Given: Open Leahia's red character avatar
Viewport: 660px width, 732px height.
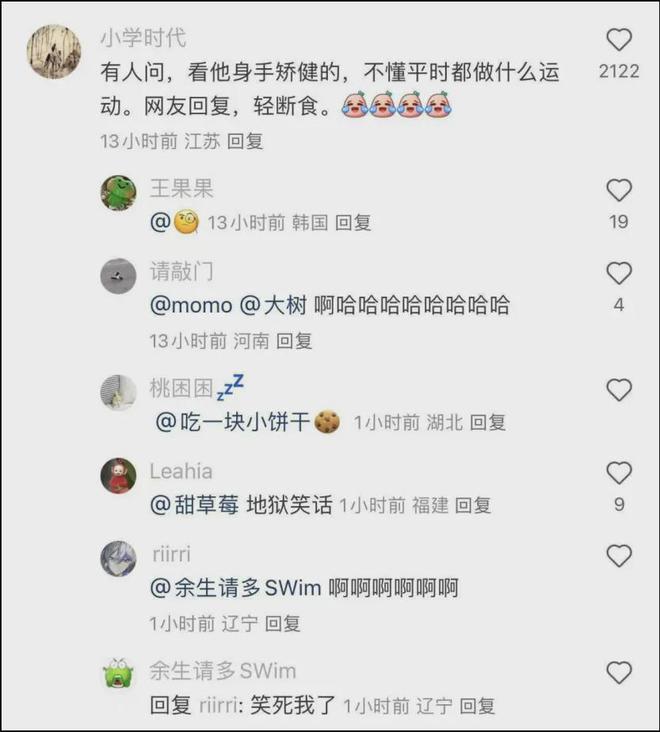Looking at the screenshot, I should click(119, 476).
